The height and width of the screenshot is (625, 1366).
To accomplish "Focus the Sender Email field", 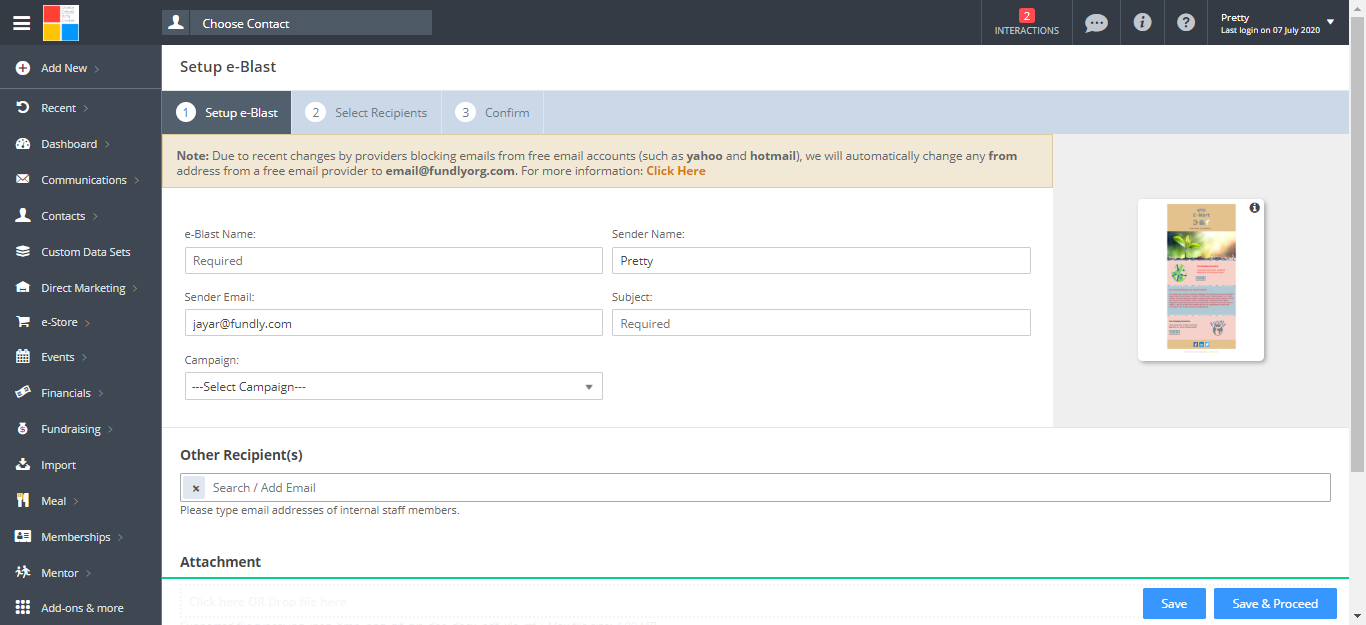I will tap(394, 323).
